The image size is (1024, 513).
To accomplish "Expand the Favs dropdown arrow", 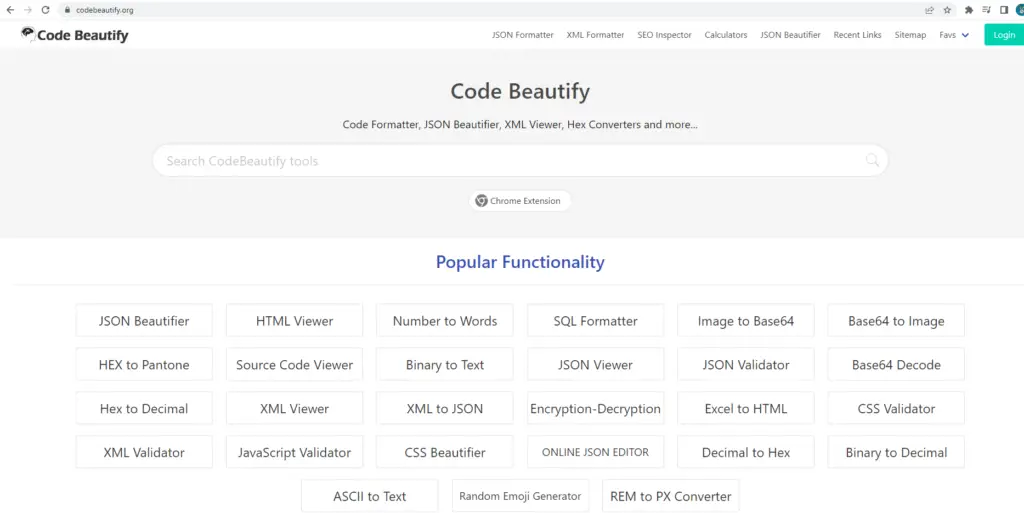I will [965, 35].
